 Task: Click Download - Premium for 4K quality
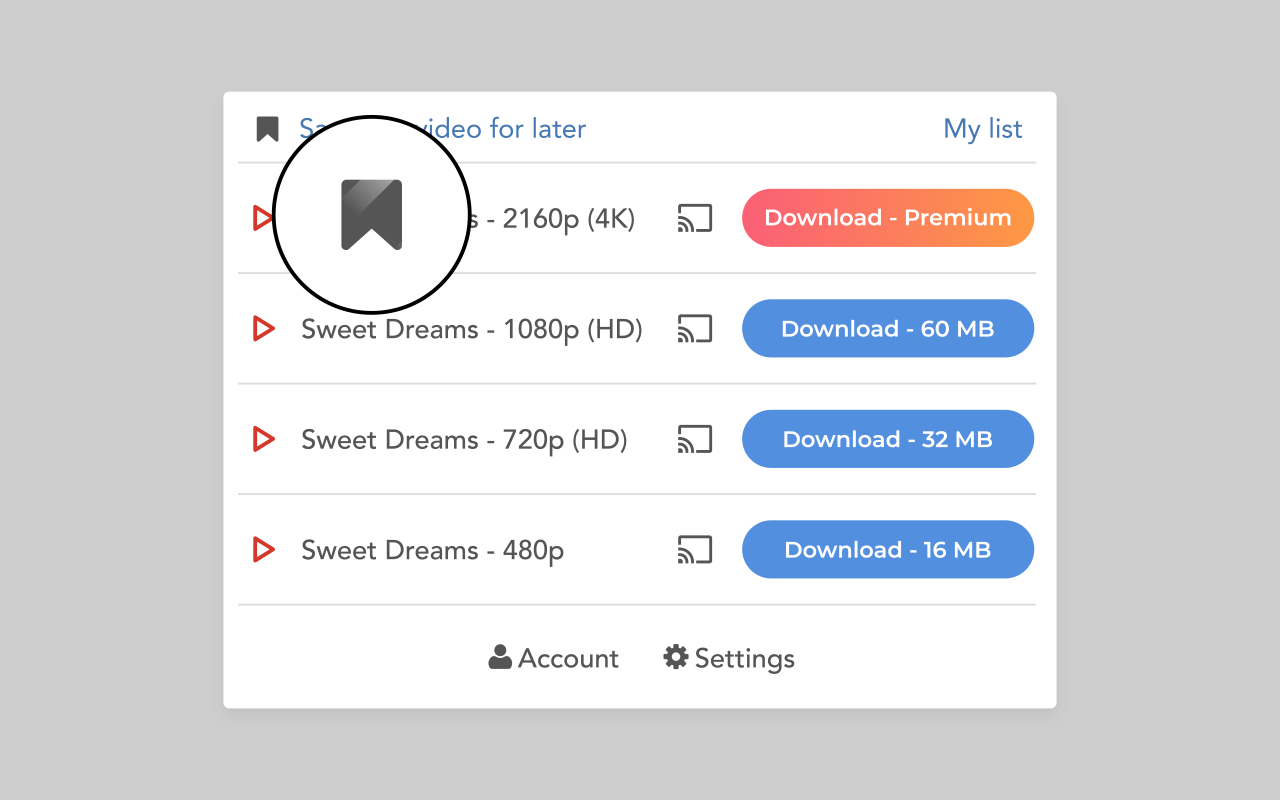point(887,217)
